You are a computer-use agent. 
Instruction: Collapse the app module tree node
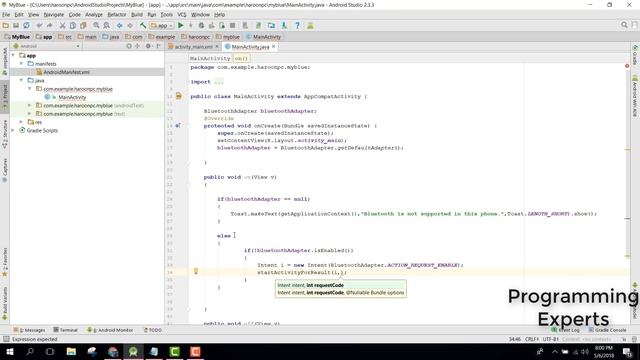click(13, 55)
